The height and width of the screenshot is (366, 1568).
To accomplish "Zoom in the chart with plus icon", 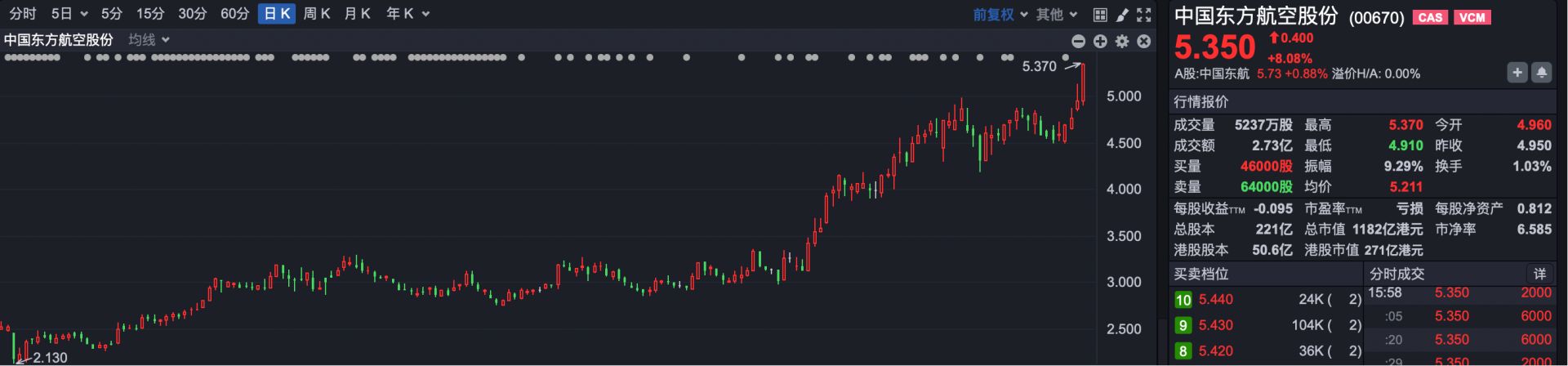I will pyautogui.click(x=1100, y=41).
